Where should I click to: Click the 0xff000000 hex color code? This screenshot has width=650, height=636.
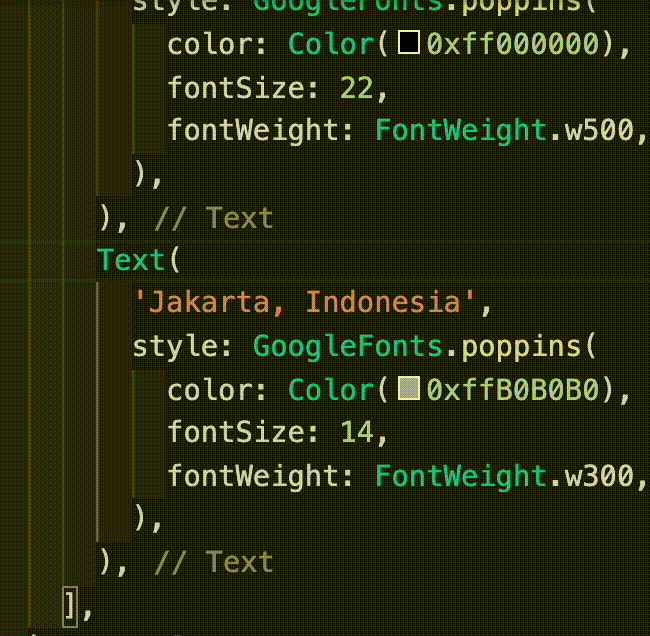513,44
